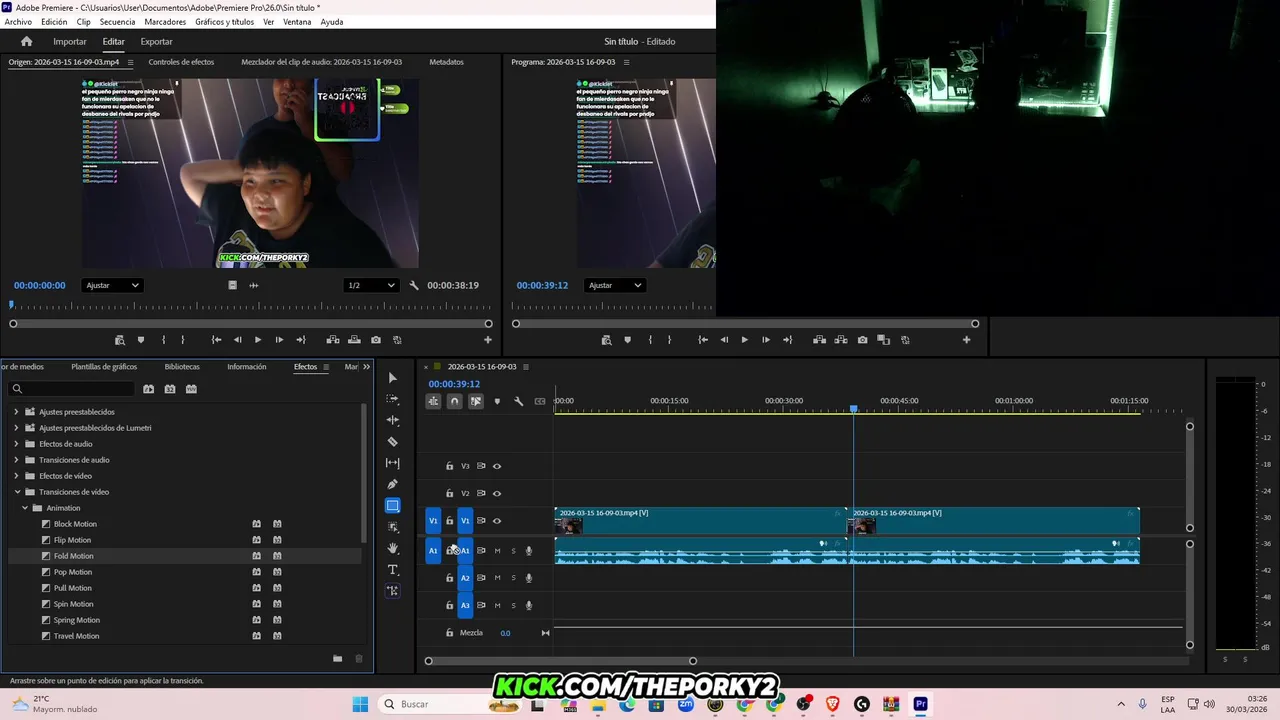
Task: Switch to Exportar workspace
Action: (156, 42)
